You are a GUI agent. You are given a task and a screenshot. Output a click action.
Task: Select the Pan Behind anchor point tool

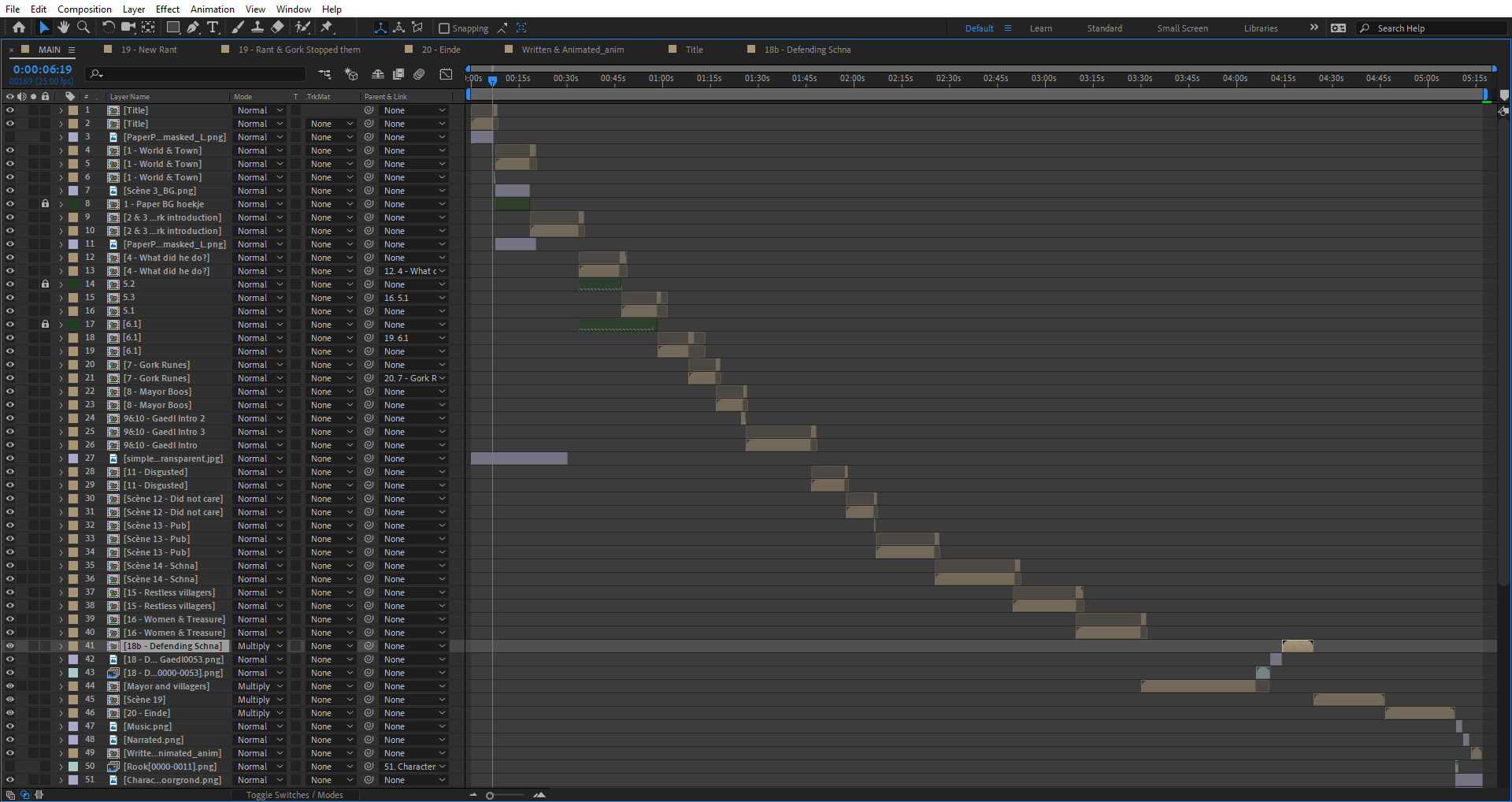[148, 28]
